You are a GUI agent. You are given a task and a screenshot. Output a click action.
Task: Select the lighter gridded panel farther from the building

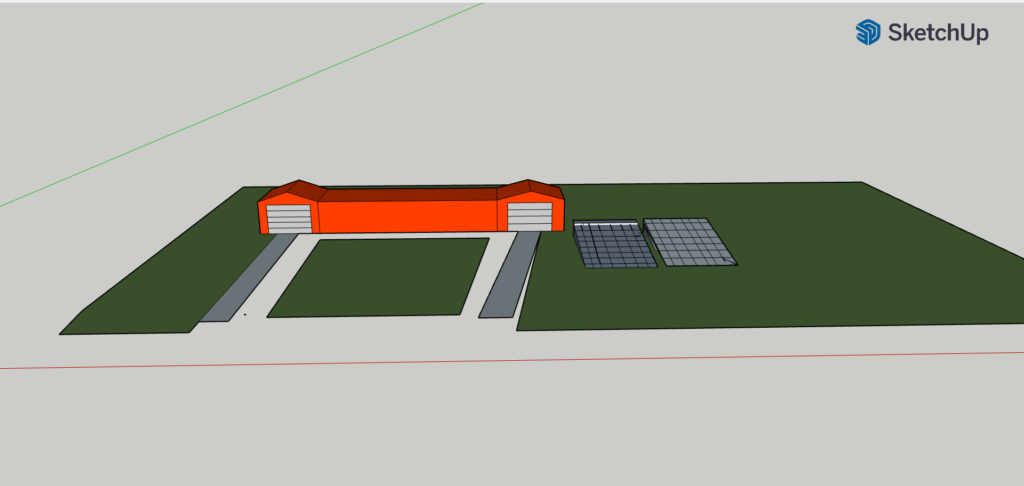point(690,242)
